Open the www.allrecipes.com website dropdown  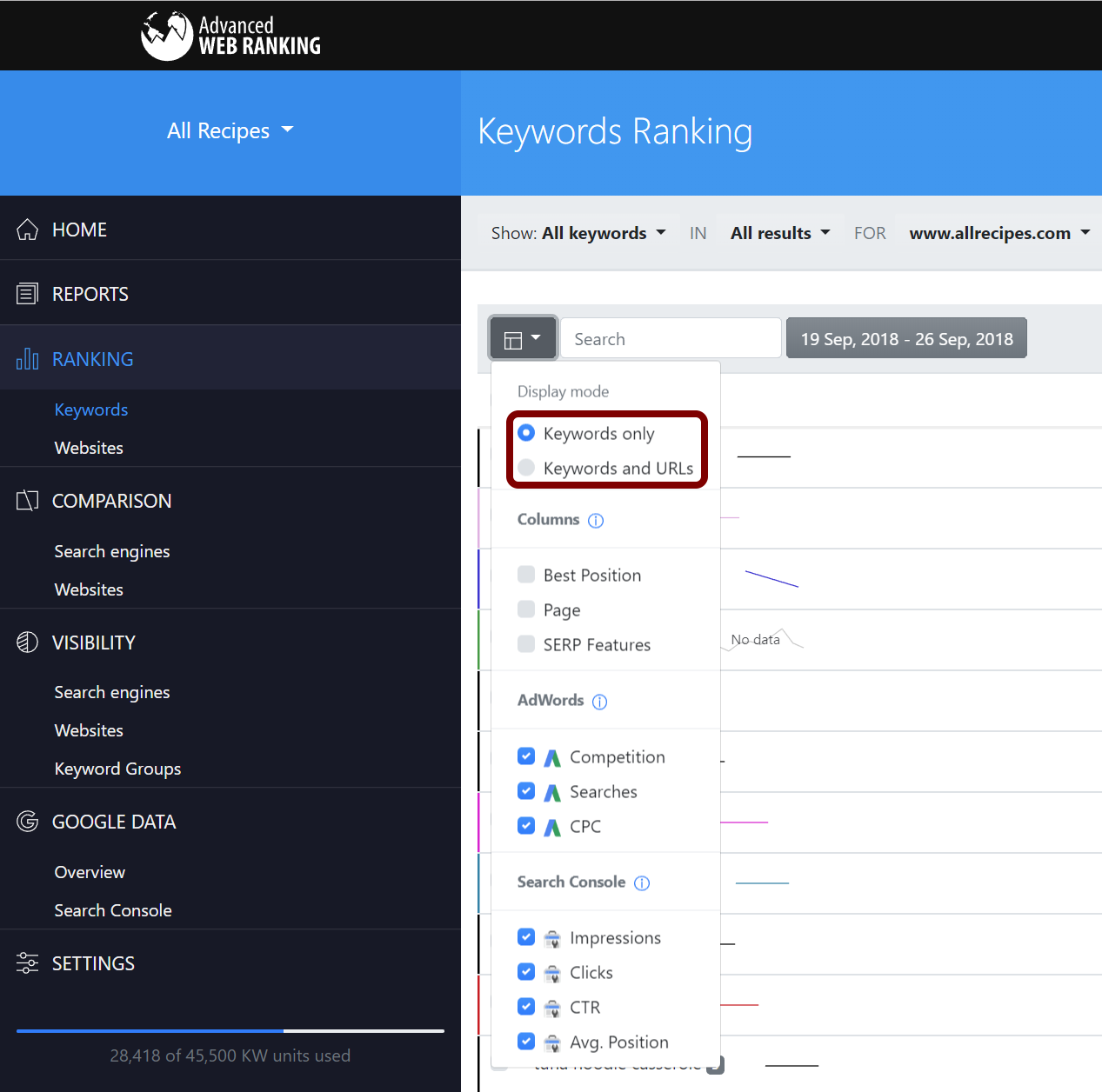(x=999, y=233)
